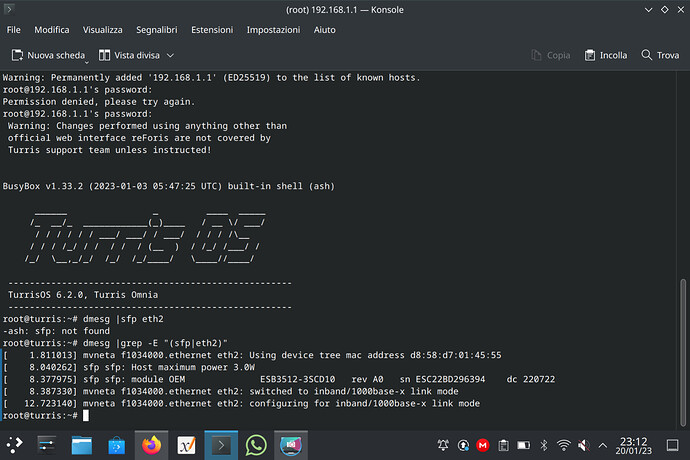Open the Impostazioni menu

click(x=273, y=30)
